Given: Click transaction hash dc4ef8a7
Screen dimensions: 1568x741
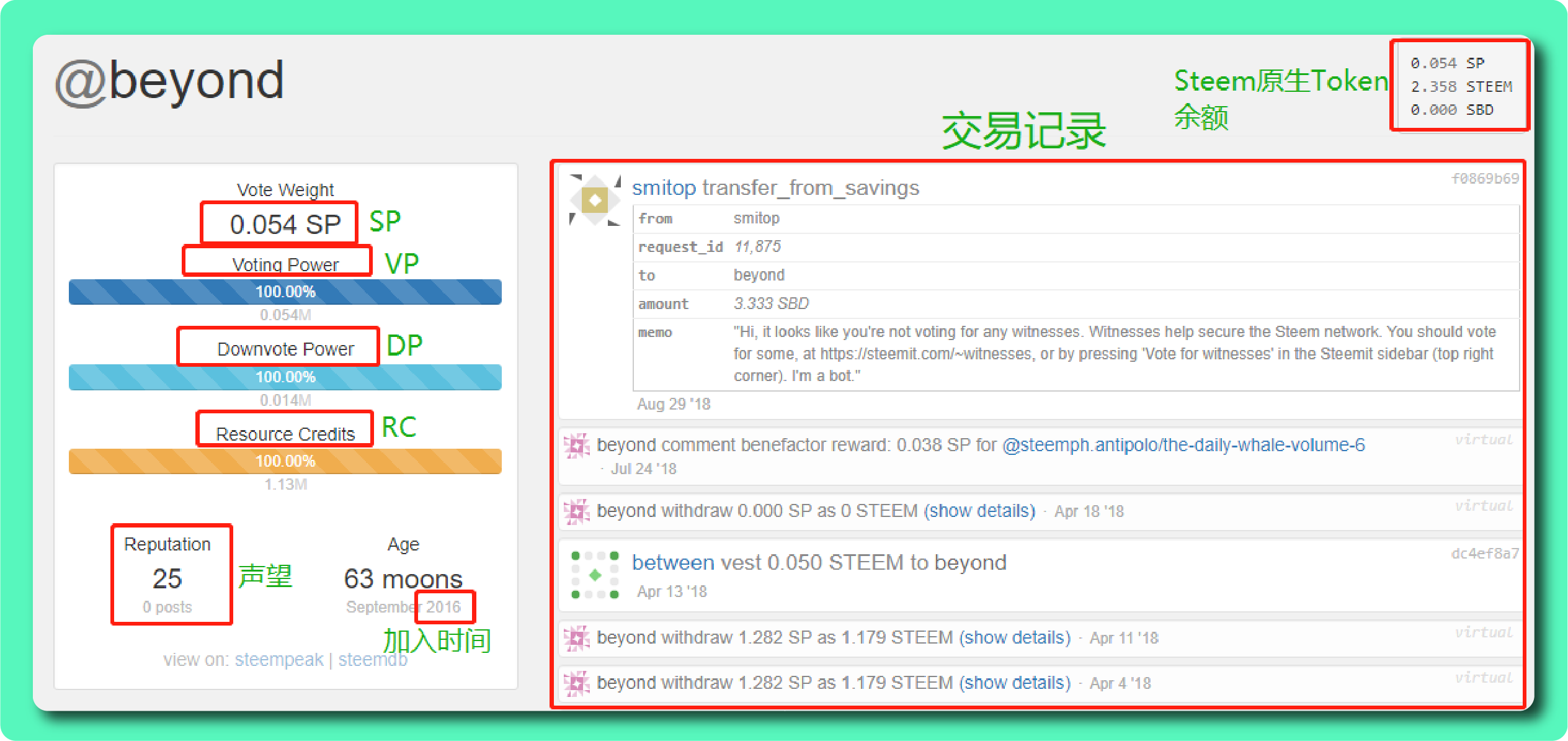Looking at the screenshot, I should point(1484,554).
